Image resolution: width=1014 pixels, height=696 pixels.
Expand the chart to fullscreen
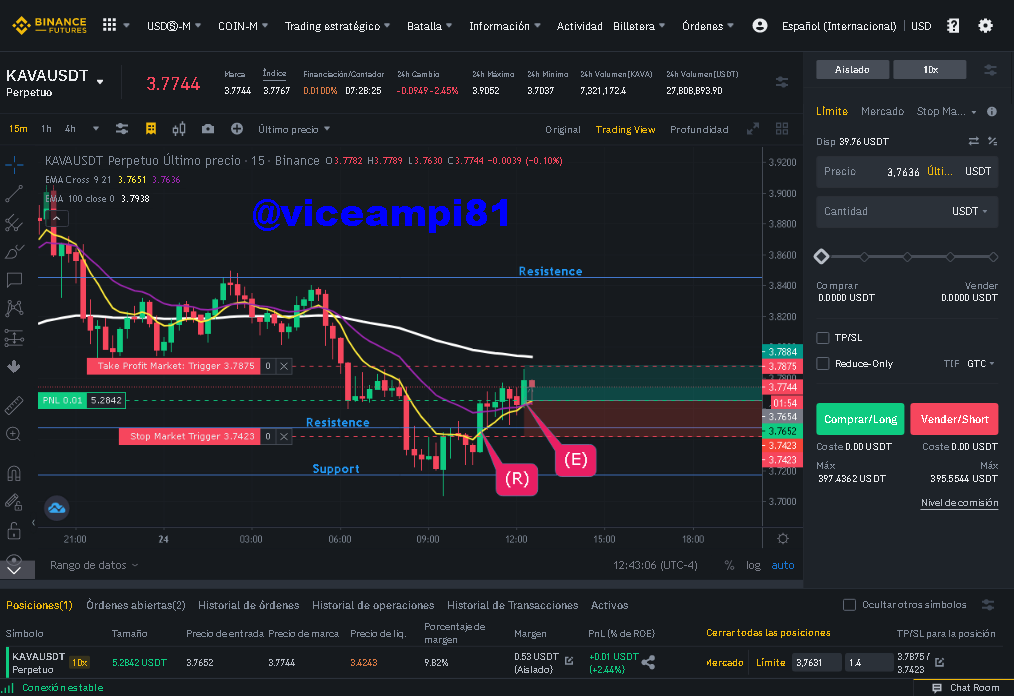(x=753, y=129)
